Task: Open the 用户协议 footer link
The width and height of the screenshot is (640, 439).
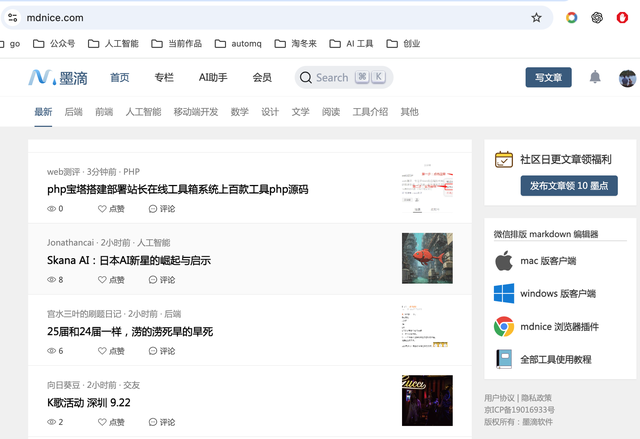Action: [x=499, y=398]
